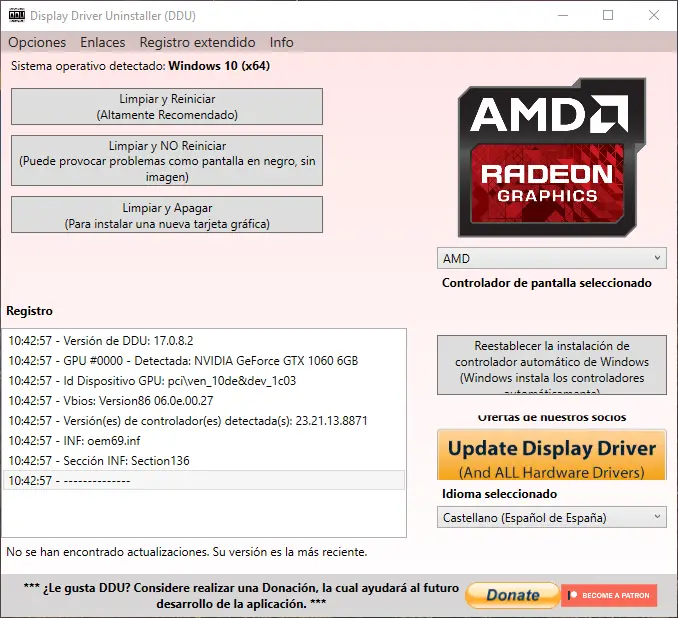Open the Opciones menu
The width and height of the screenshot is (678, 618).
37,43
